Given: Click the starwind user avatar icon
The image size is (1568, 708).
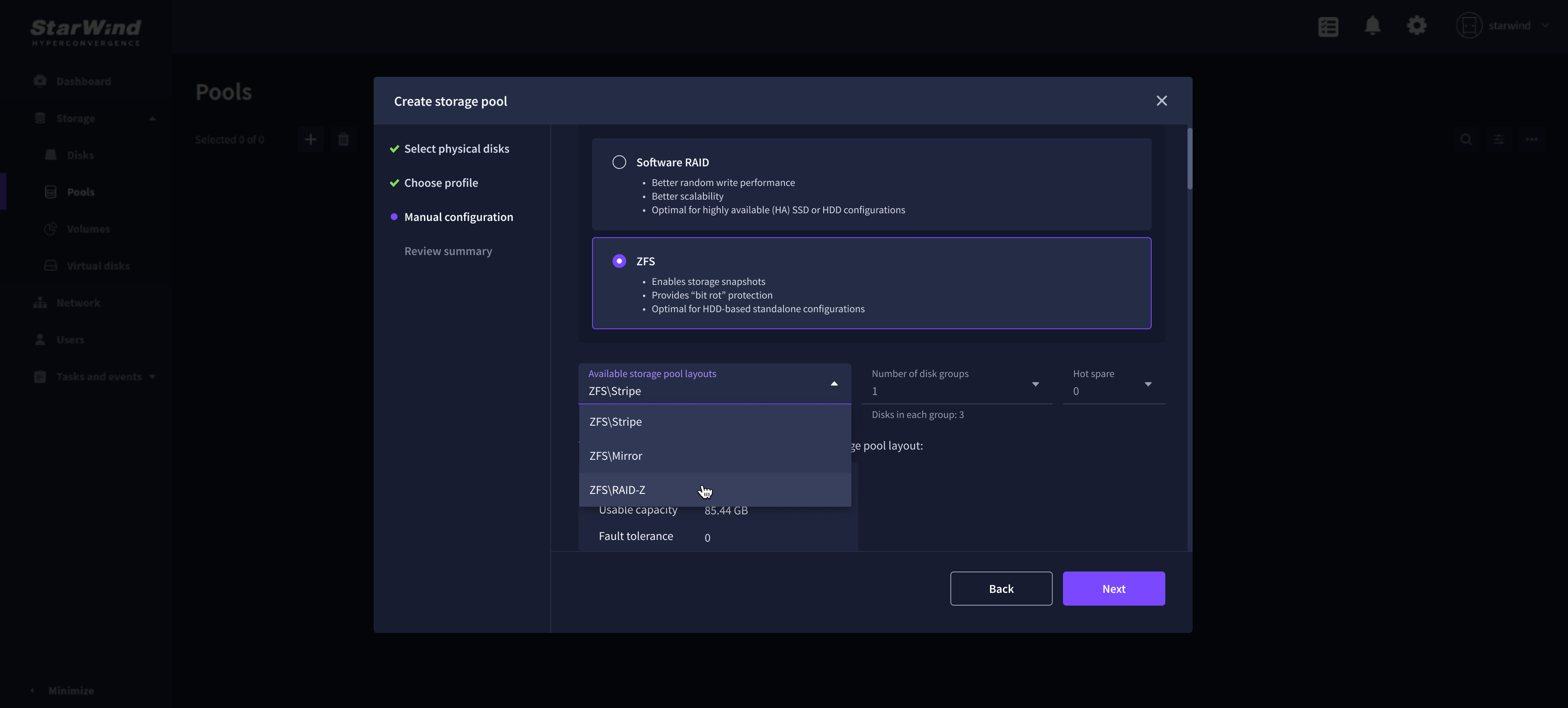Looking at the screenshot, I should (1469, 26).
